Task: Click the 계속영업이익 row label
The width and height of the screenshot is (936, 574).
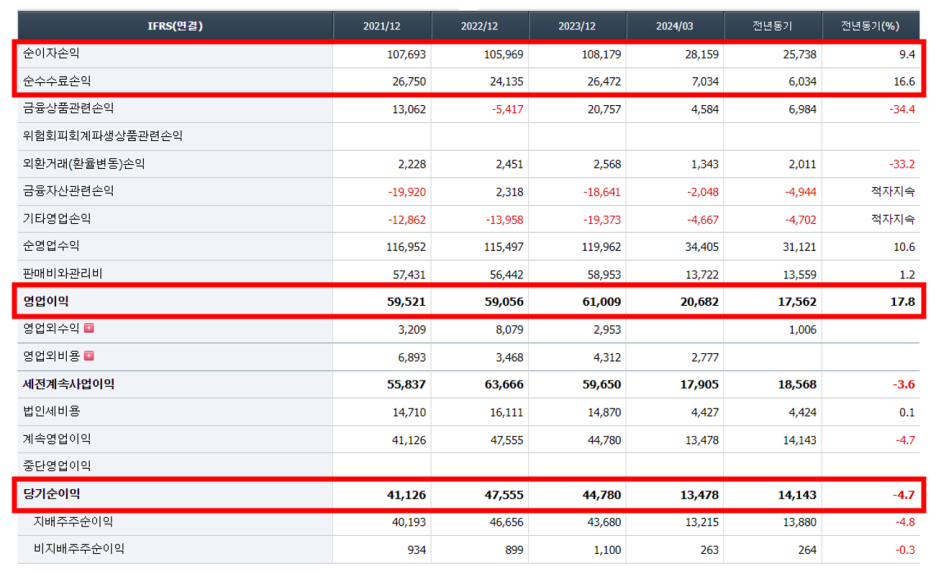Action: (57, 439)
